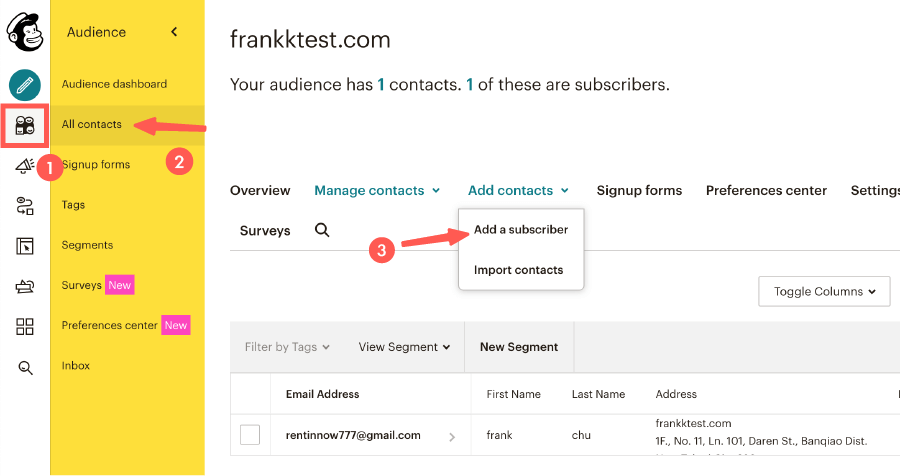Click the sidebar Search magnifier icon
900x476 pixels.
coord(25,367)
